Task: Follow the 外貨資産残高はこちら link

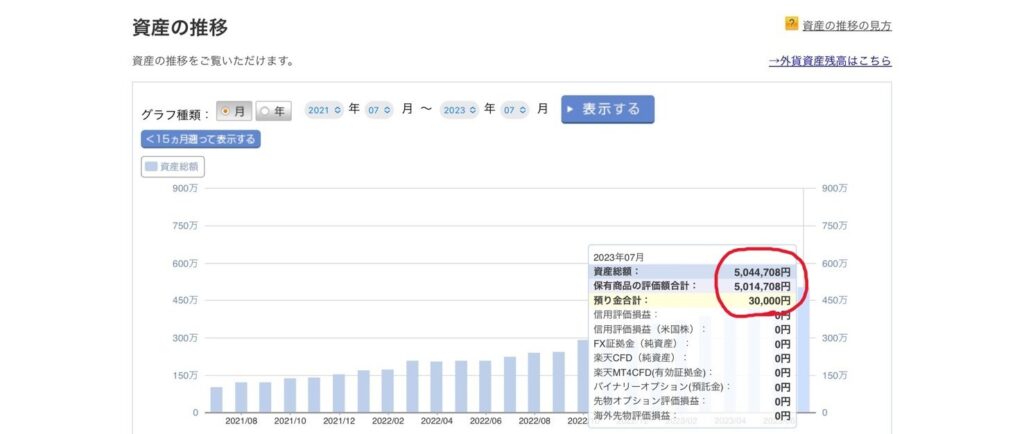Action: coord(829,61)
